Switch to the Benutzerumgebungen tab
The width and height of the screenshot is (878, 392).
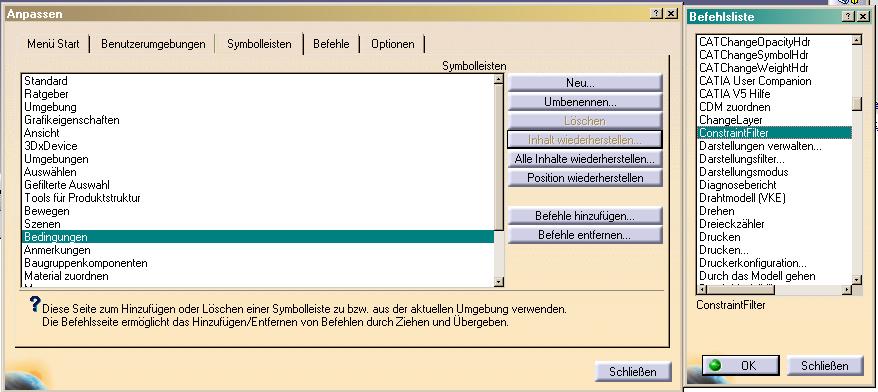tap(153, 44)
